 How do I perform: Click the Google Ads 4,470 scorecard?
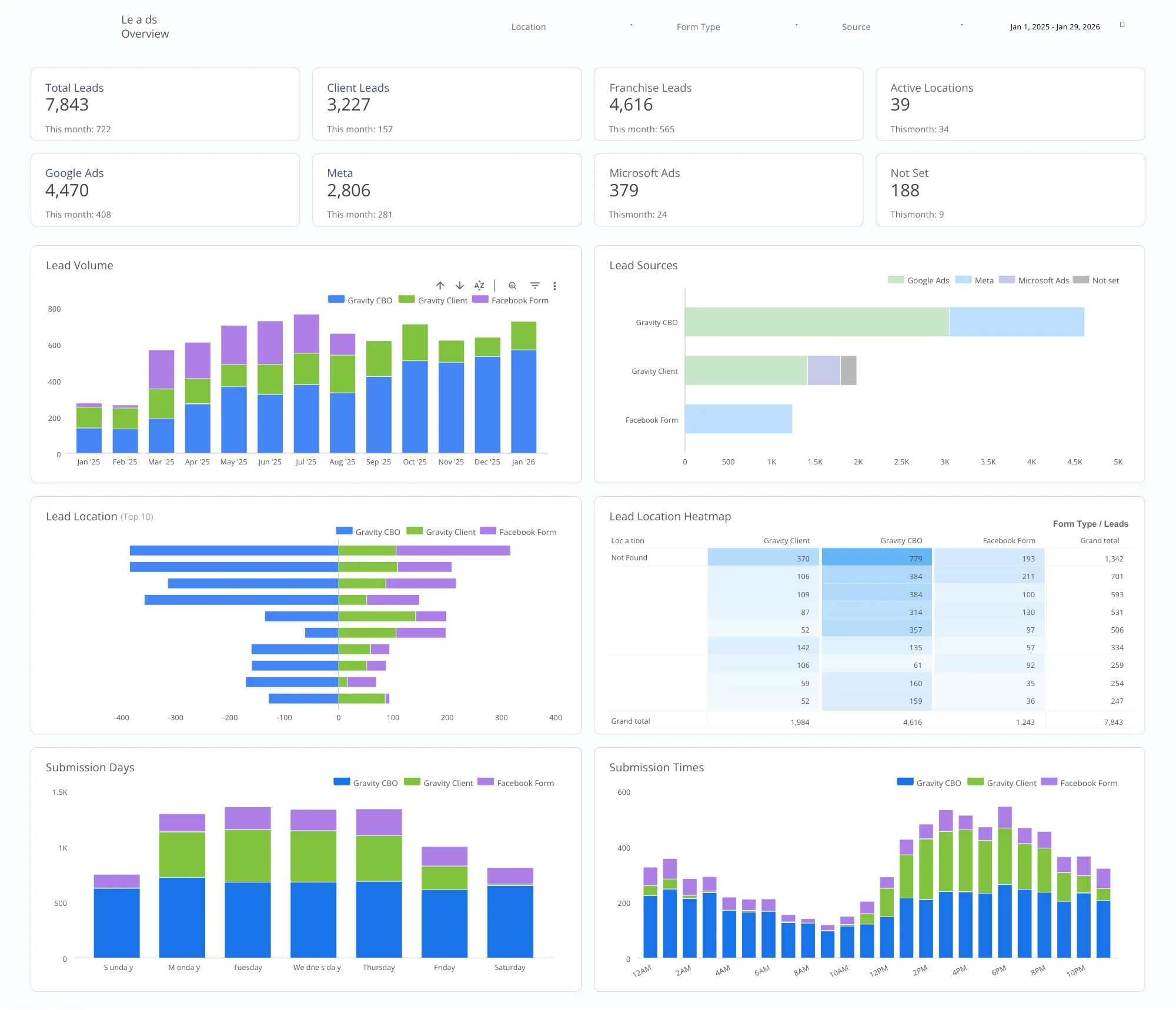click(165, 190)
